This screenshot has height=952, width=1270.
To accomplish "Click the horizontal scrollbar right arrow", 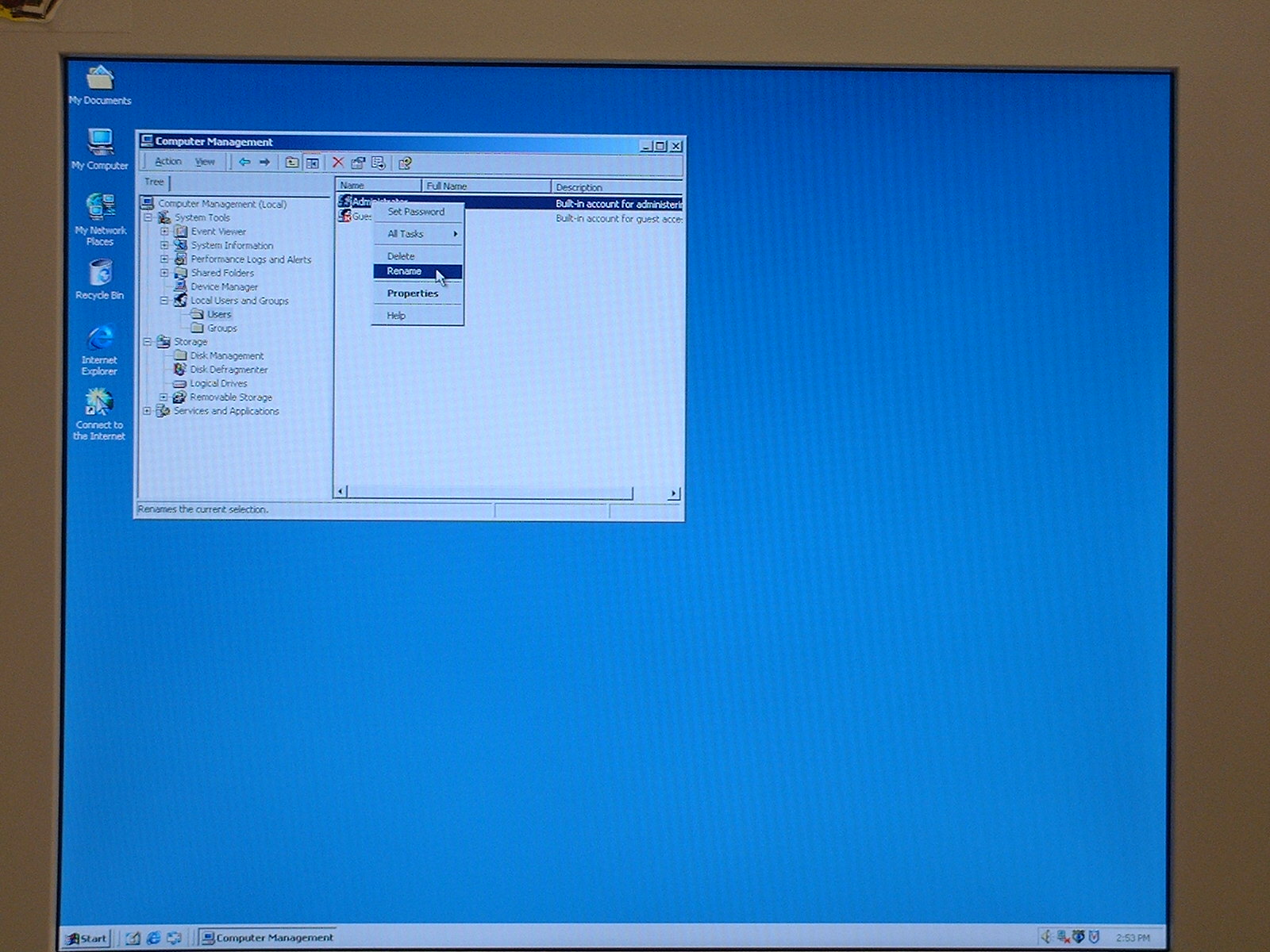I will (x=673, y=493).
